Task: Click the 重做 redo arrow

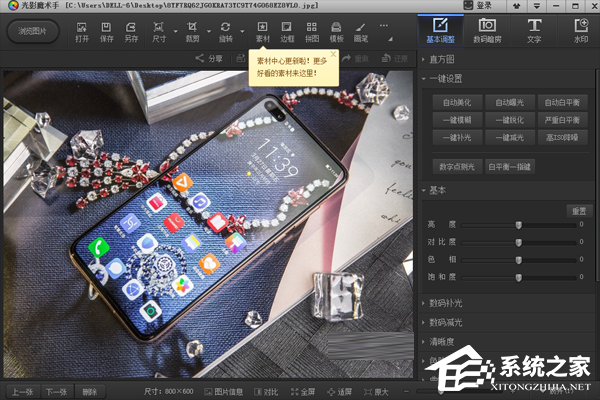Action: (355, 59)
